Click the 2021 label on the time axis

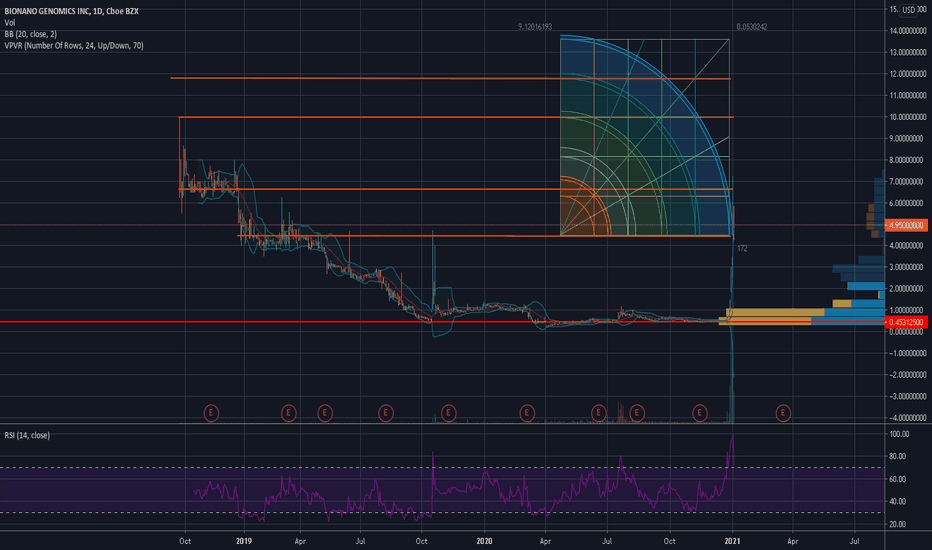point(732,541)
